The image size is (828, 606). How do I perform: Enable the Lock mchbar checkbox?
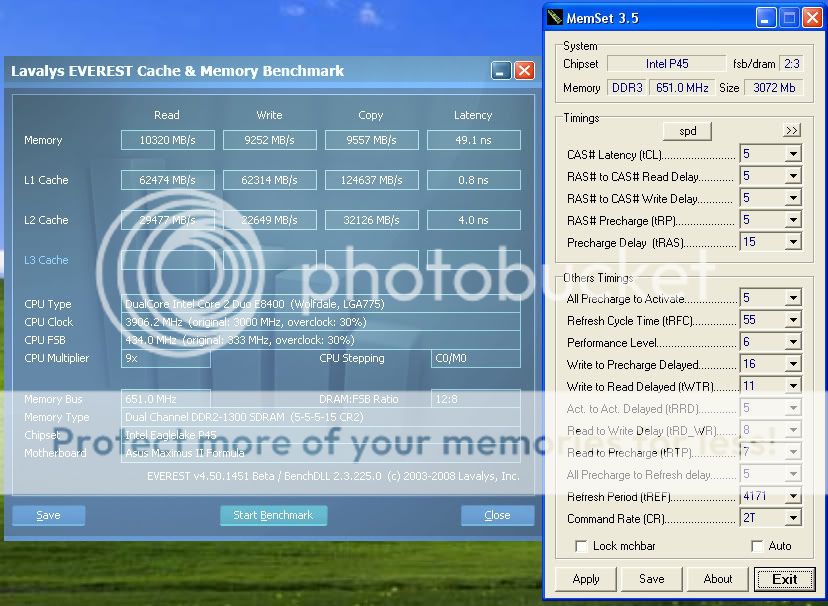[581, 546]
